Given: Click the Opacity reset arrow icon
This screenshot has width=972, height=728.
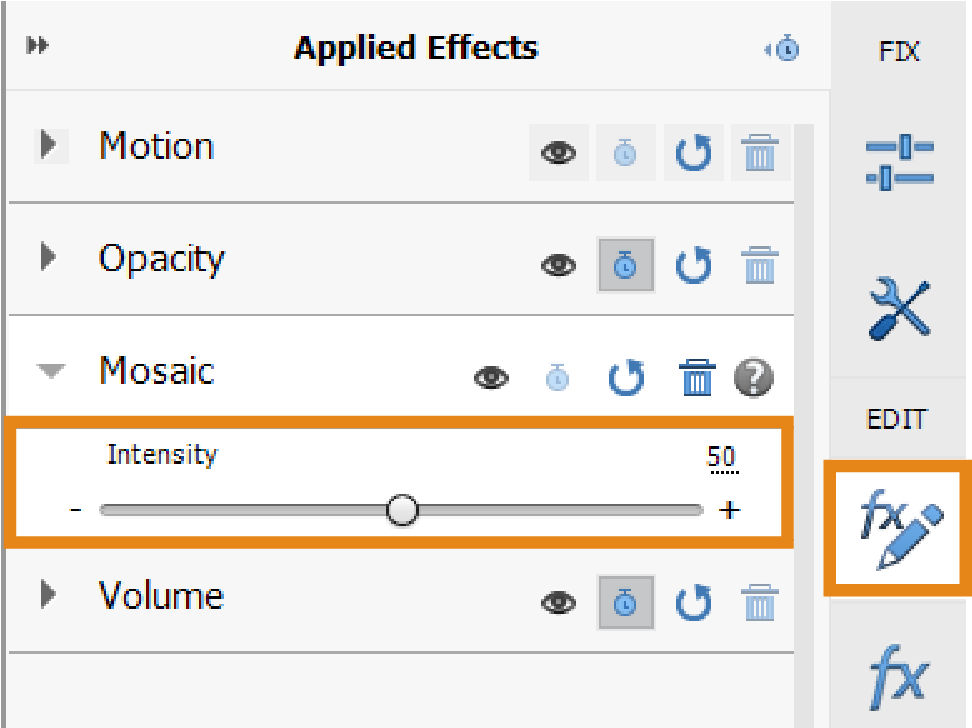Looking at the screenshot, I should 693,265.
